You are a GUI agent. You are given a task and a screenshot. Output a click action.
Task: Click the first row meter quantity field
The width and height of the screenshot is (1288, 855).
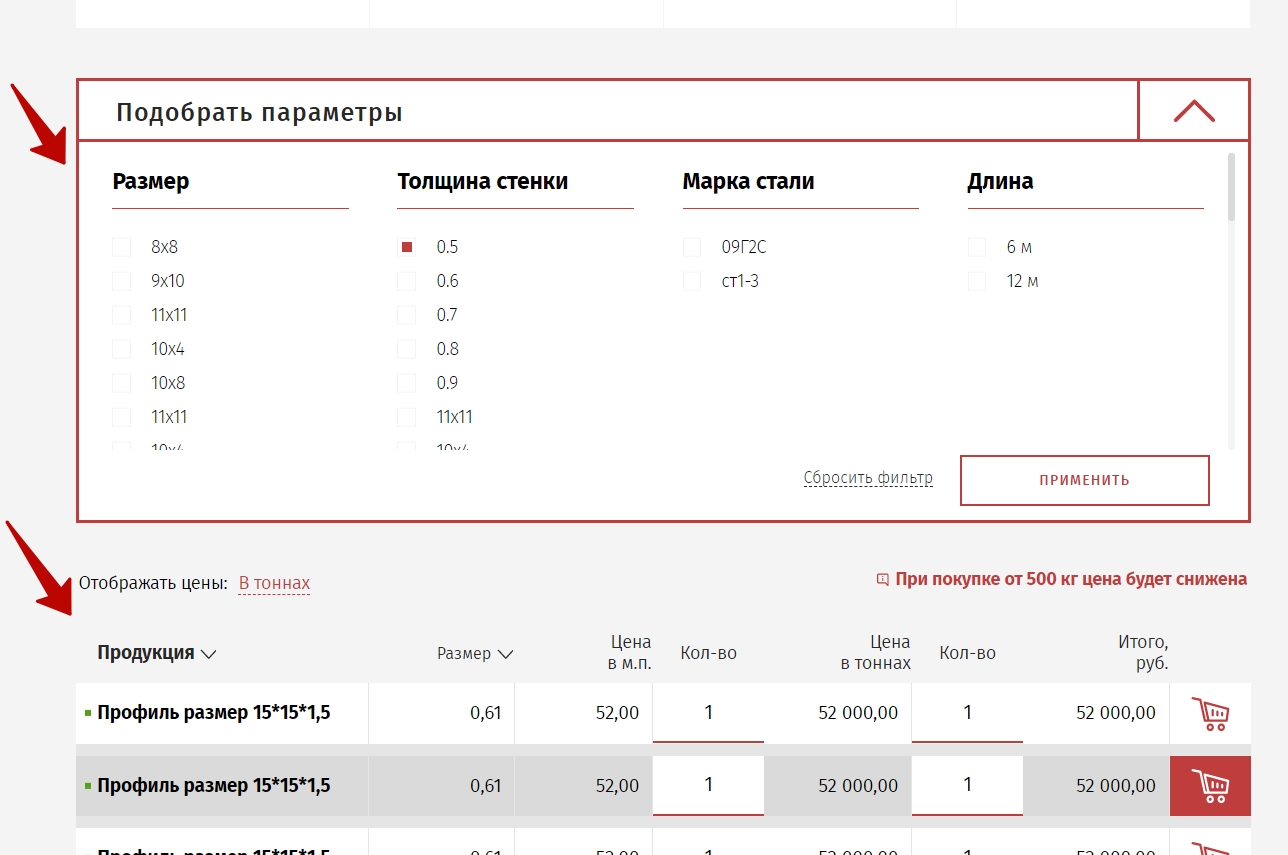[708, 713]
